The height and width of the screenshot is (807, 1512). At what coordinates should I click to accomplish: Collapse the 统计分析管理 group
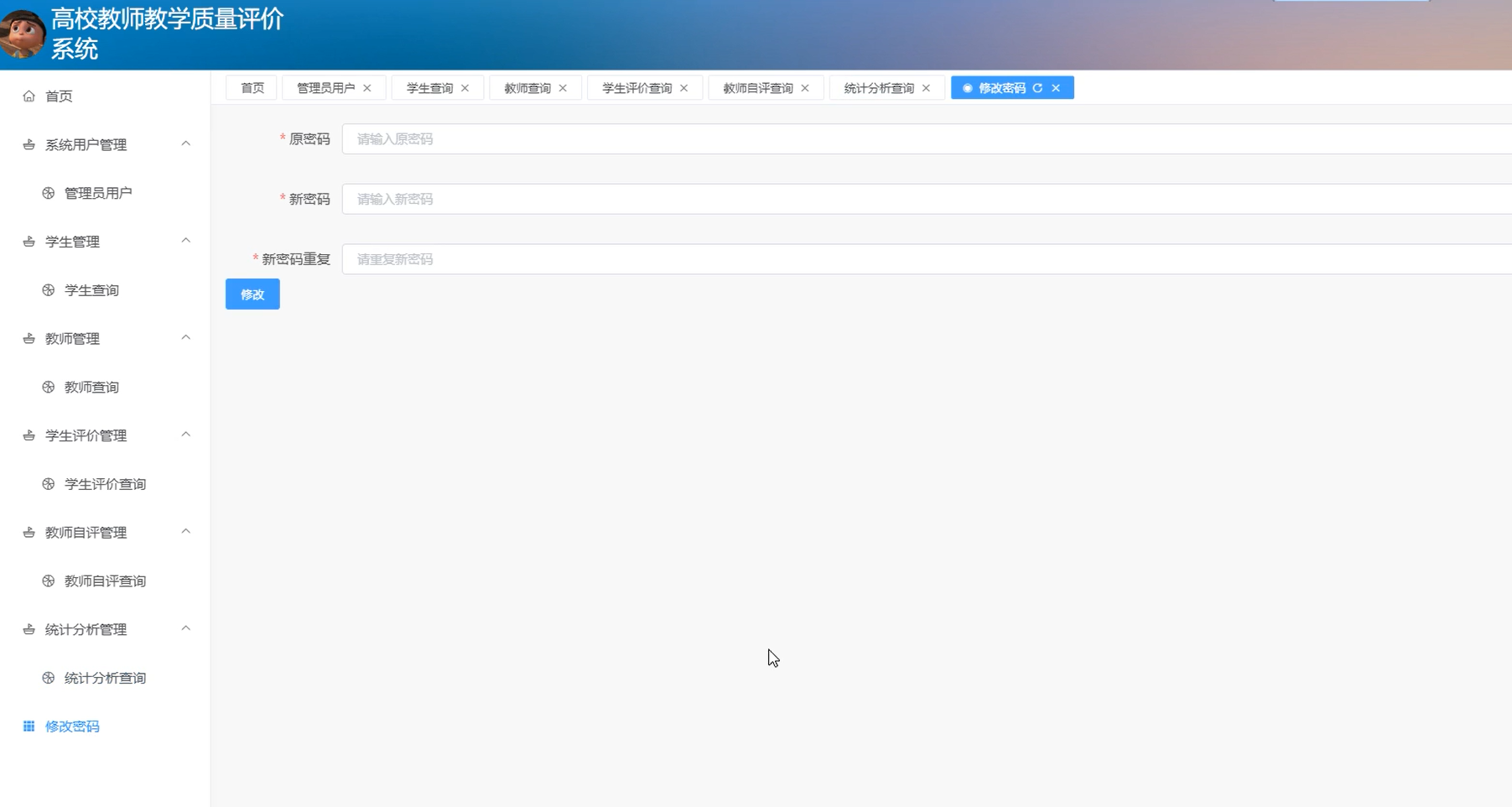186,629
